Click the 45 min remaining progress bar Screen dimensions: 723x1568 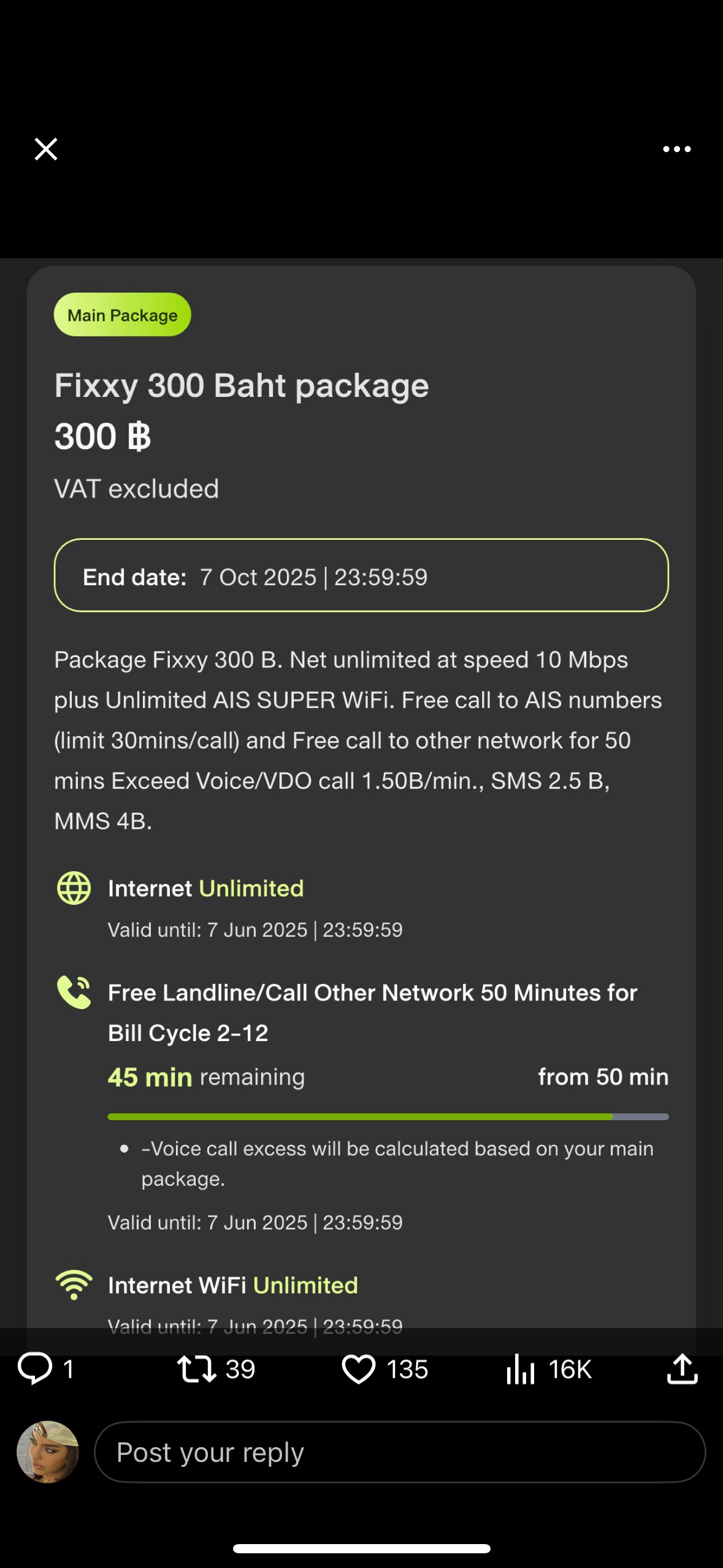388,1117
